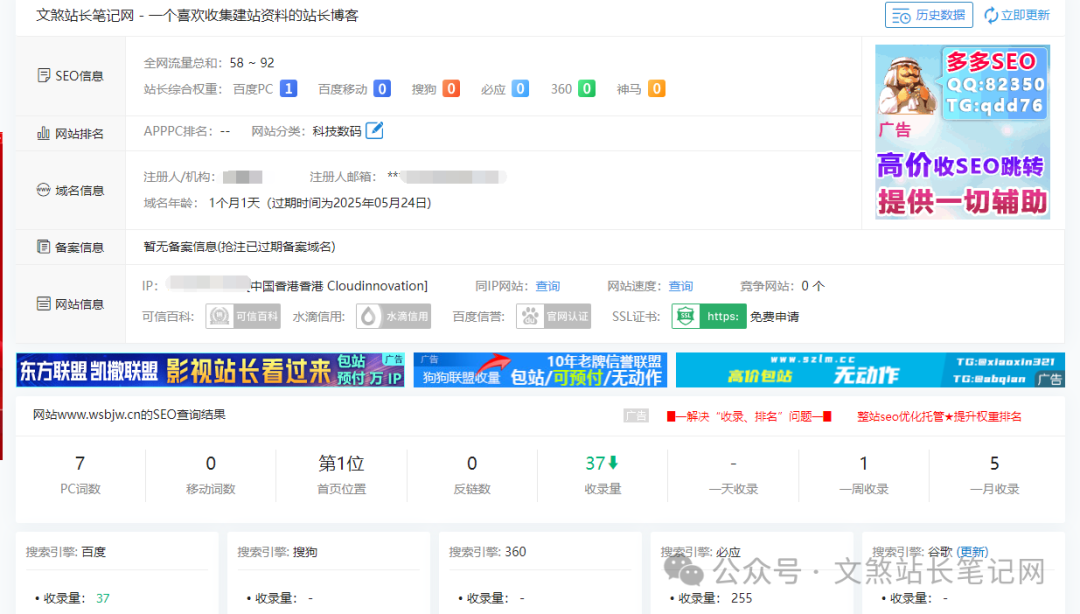The height and width of the screenshot is (614, 1080).
Task: Click the 整站seo优化托管 red link
Action: (x=939, y=416)
